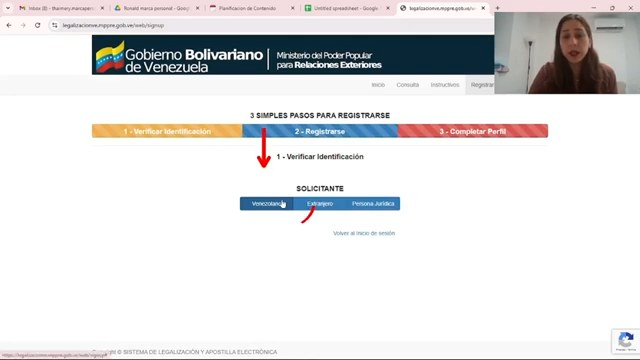
Task: Open a new tab with the plus icon
Action: click(498, 8)
